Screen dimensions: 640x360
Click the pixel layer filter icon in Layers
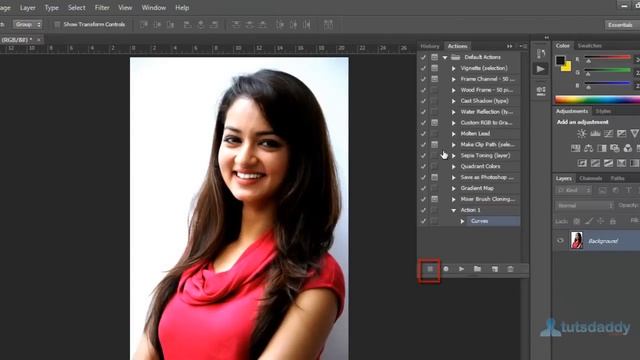602,190
